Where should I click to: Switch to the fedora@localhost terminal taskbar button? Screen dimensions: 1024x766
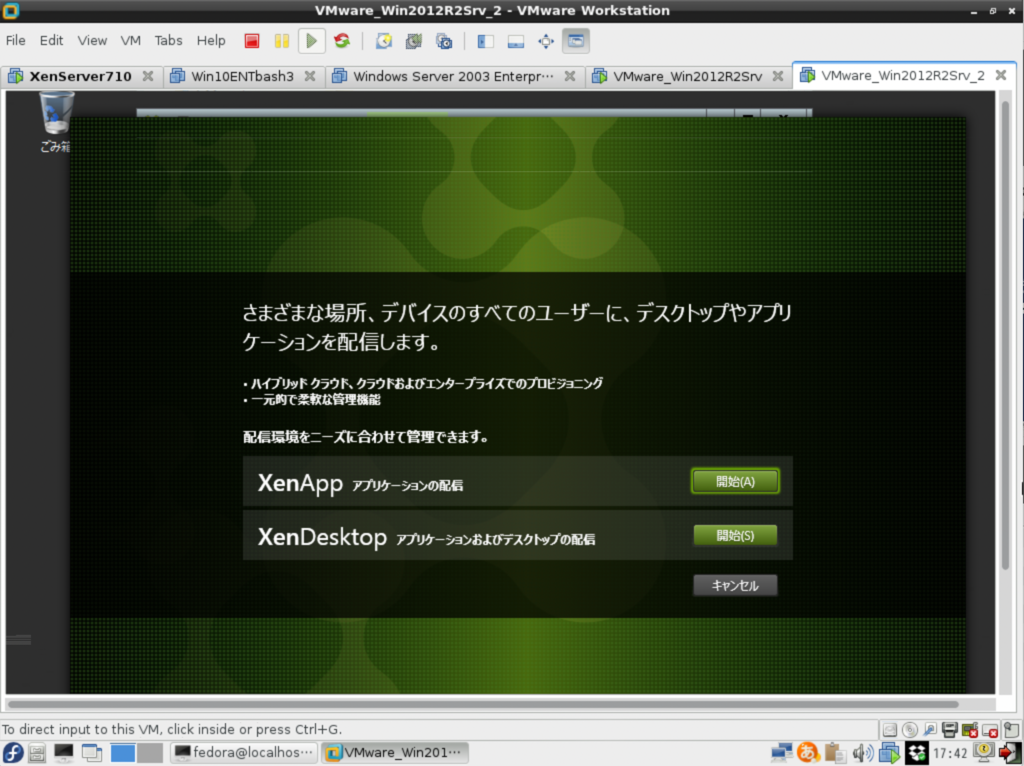[244, 753]
